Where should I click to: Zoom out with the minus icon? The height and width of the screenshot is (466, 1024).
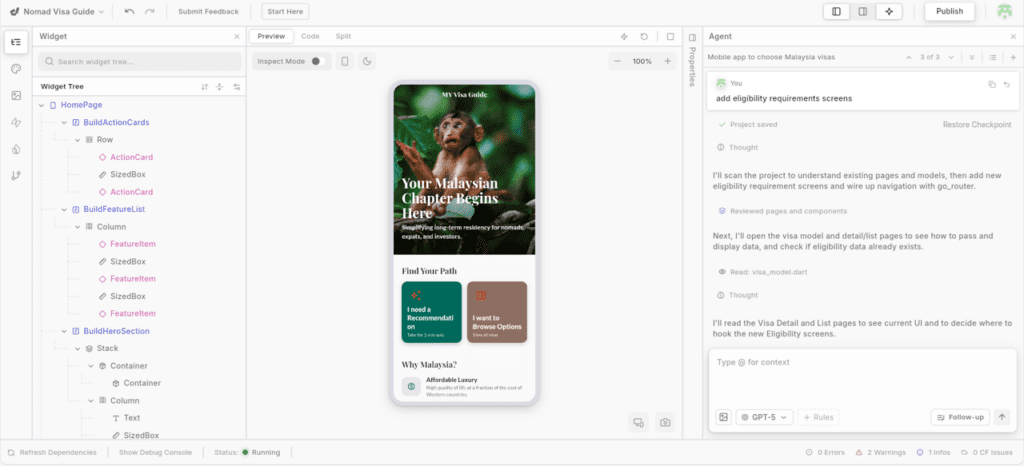617,61
